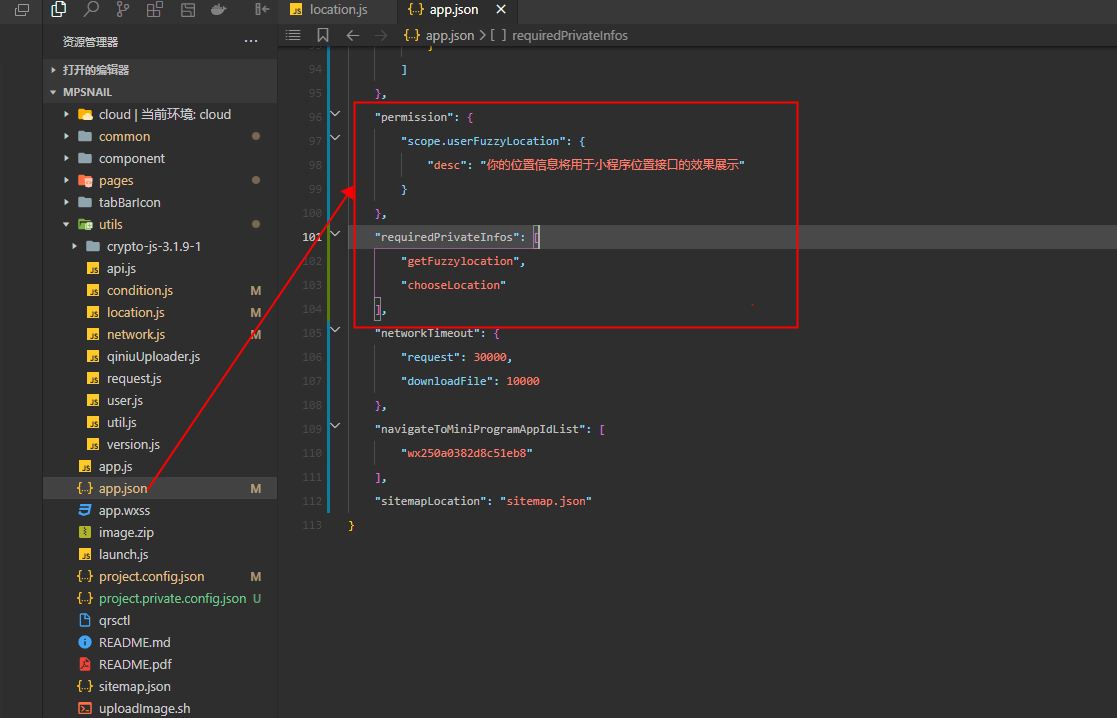Collapse the sidebar with the arrow icon
Viewport: 1117px width, 718px height.
click(262, 9)
